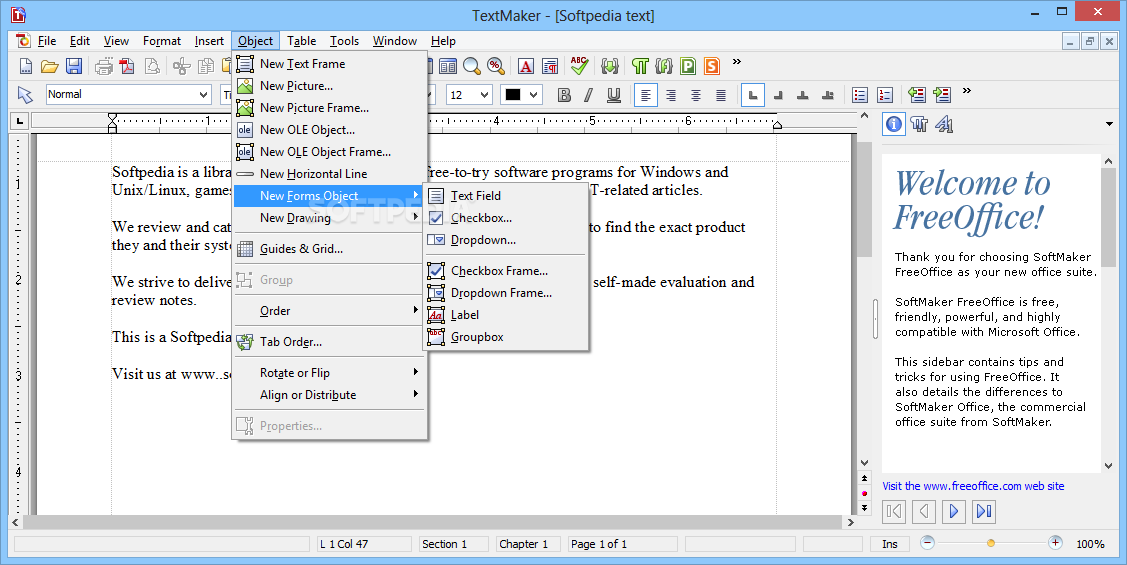Export as PDF using toolbar icon
The width and height of the screenshot is (1127, 565).
127,67
